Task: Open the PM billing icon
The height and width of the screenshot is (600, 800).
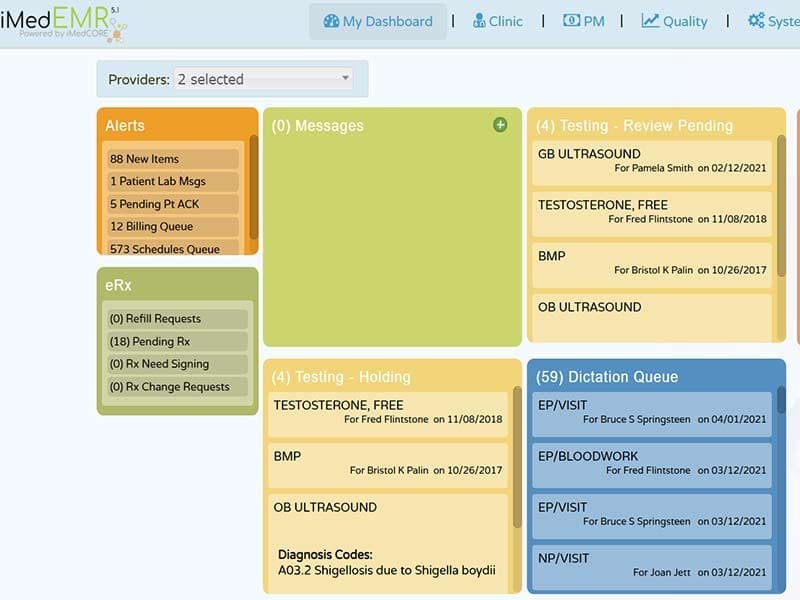Action: pyautogui.click(x=572, y=21)
